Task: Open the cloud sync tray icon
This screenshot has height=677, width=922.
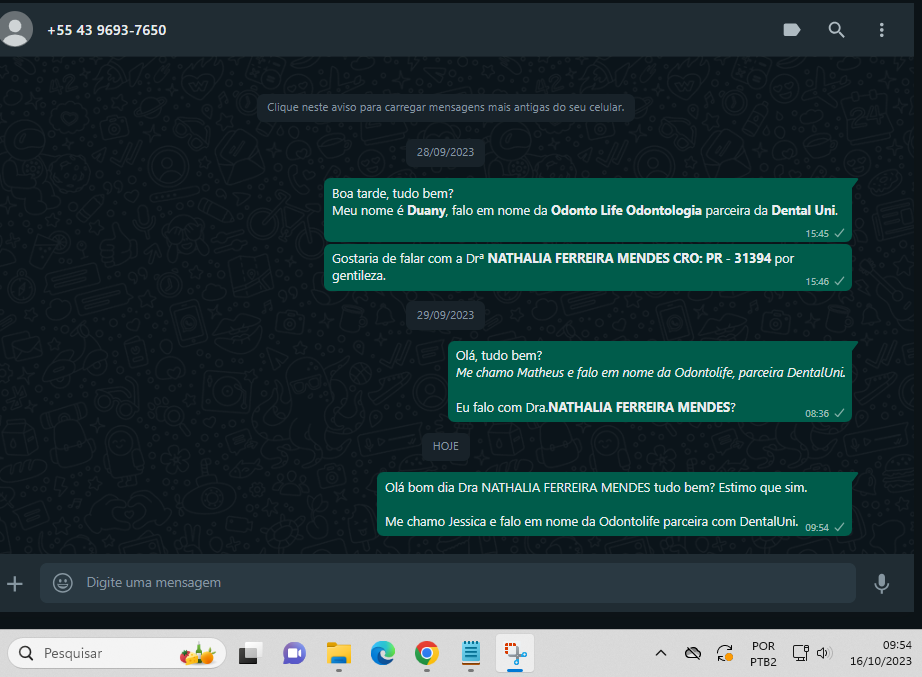Action: pos(693,653)
